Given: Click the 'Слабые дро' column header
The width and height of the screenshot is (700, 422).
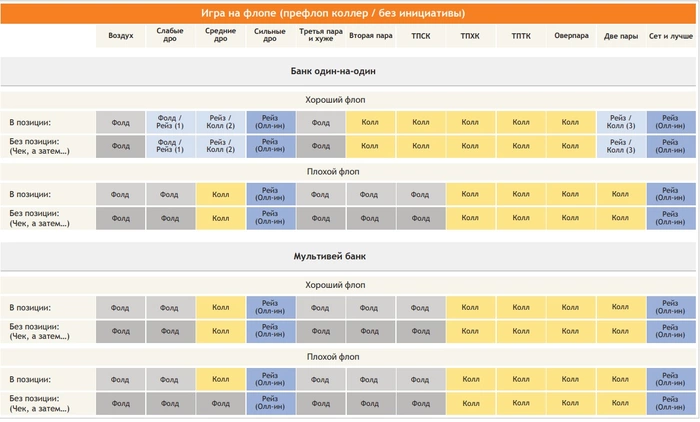Looking at the screenshot, I should coord(171,36).
